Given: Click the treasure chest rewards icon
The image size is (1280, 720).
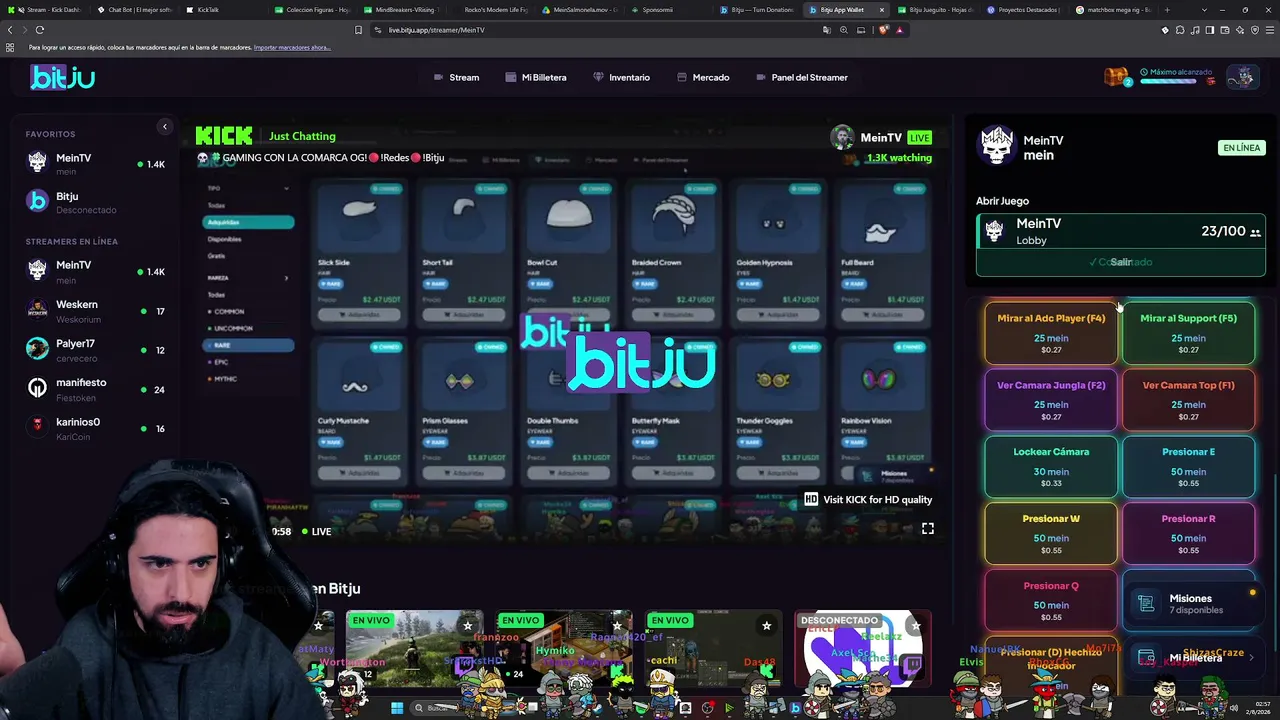Looking at the screenshot, I should coord(1116,77).
